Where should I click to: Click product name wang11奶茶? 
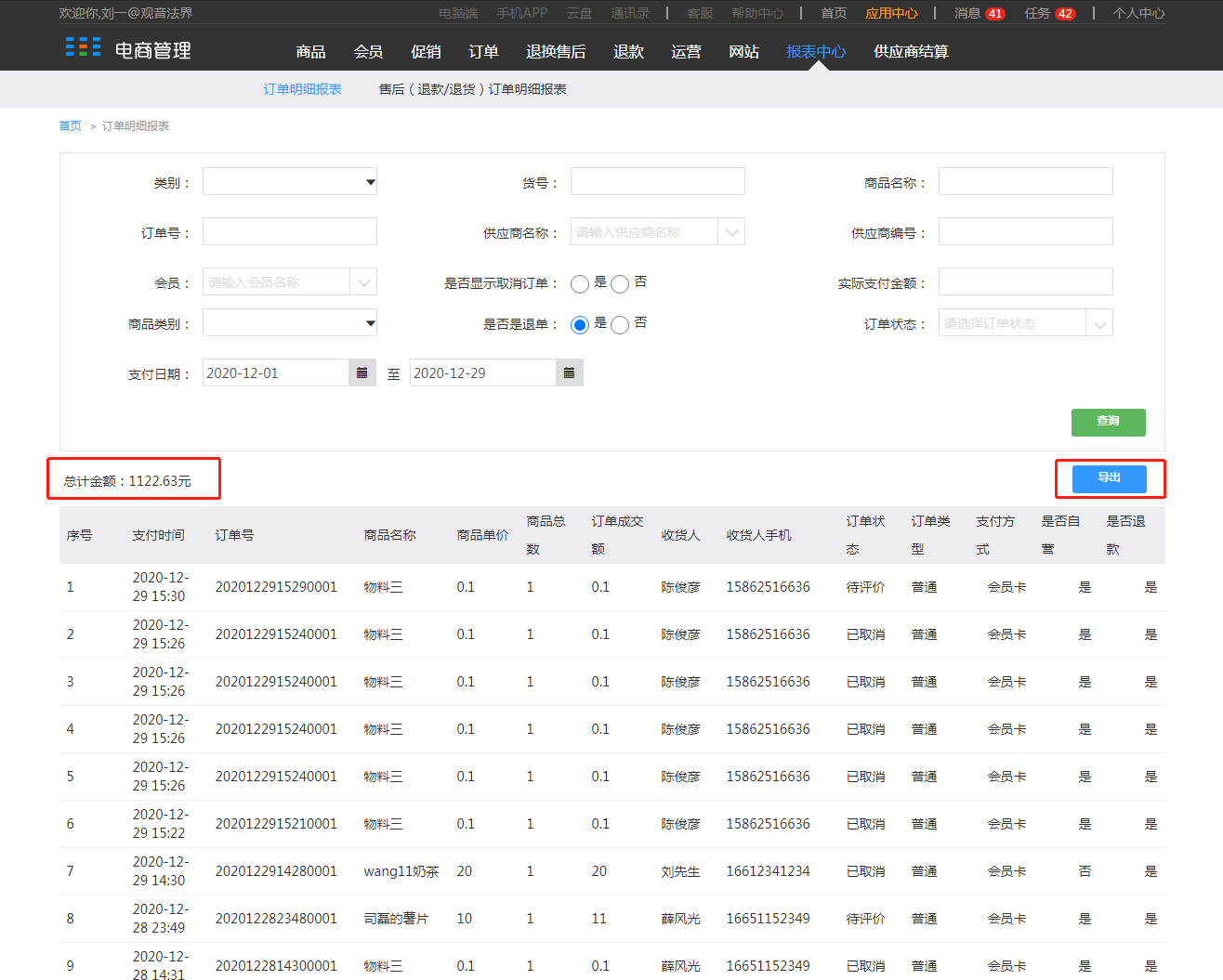pos(401,871)
